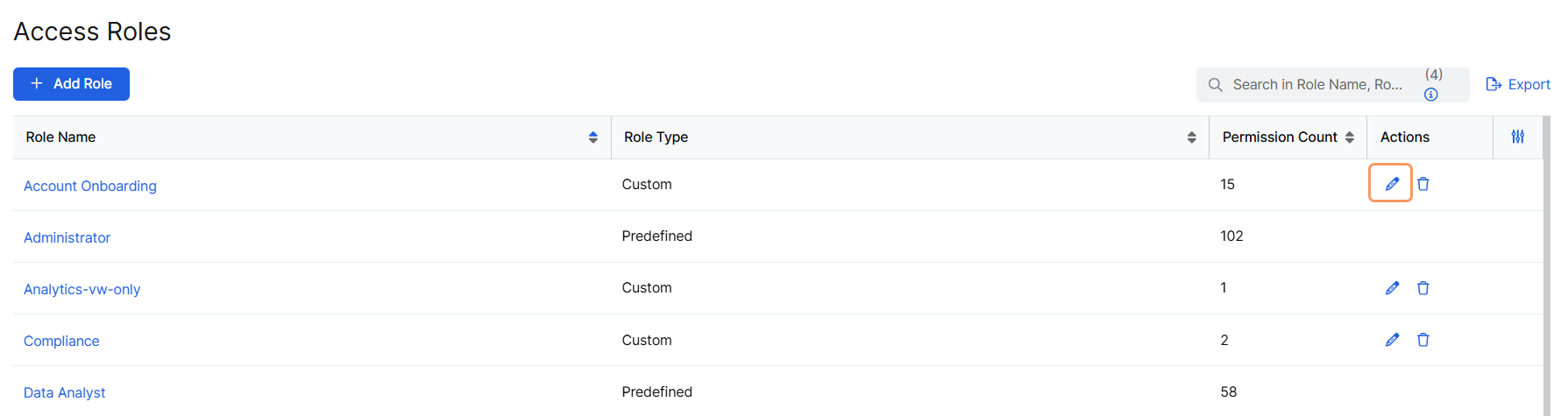Sort table by Role Name
The width and height of the screenshot is (1568, 416).
593,137
